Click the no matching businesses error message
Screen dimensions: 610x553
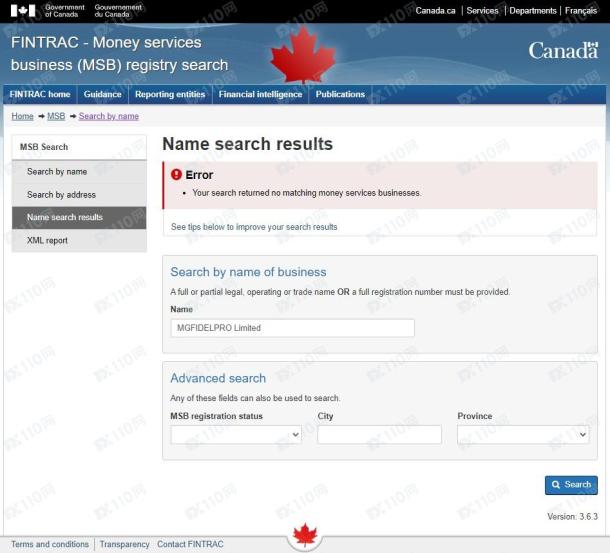307,193
